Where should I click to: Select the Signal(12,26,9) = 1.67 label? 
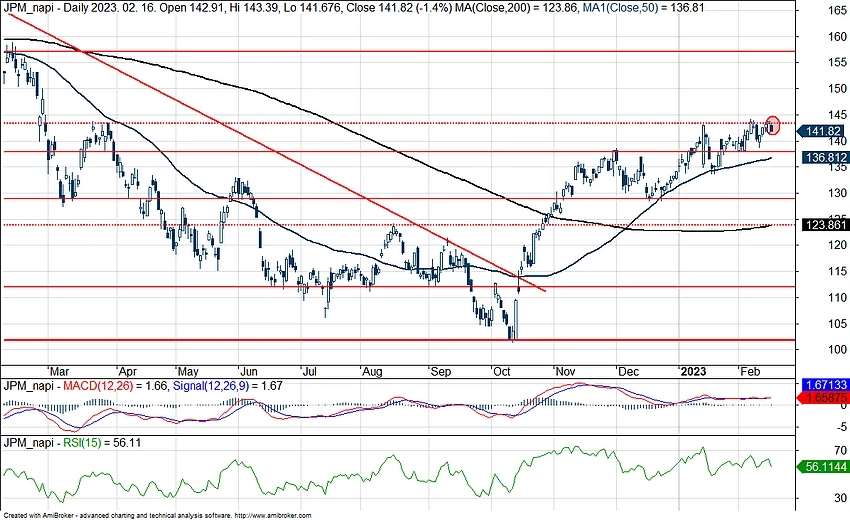click(x=227, y=386)
